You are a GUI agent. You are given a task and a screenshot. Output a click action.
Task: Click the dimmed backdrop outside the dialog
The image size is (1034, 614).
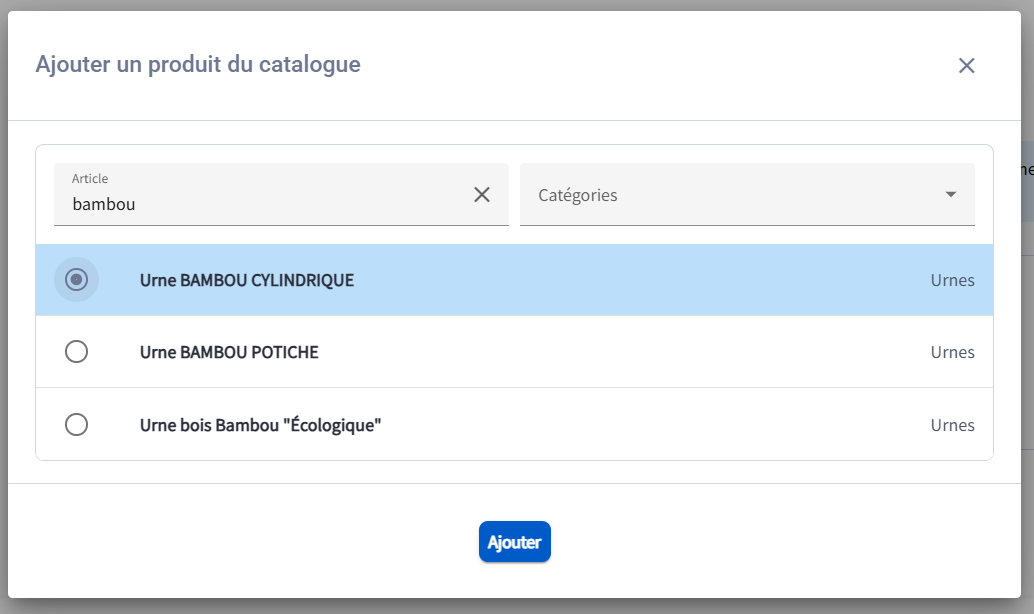(1027, 400)
